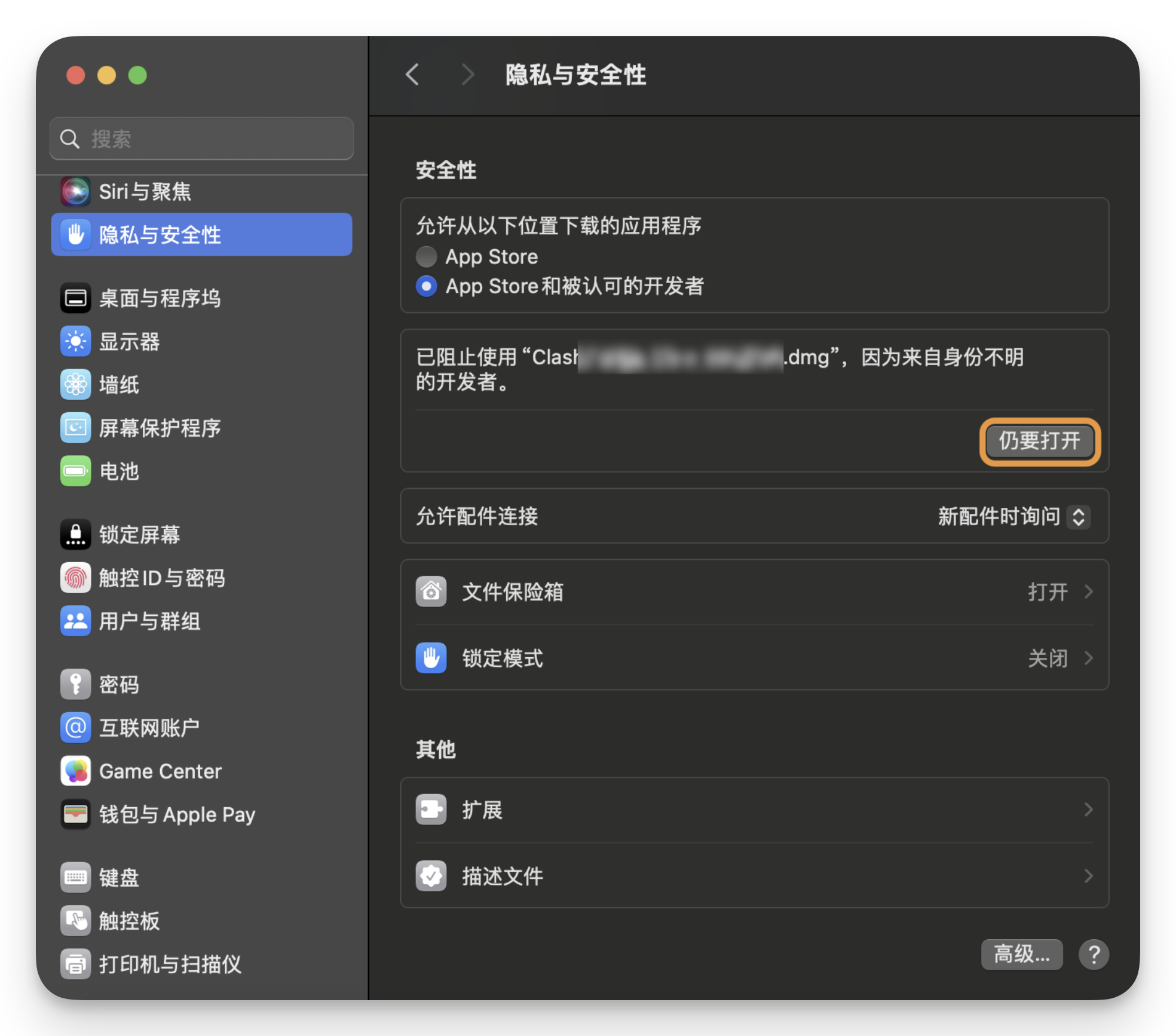Click 钱包与 Apple Pay wallet icon
This screenshot has height=1036, width=1176.
click(x=76, y=814)
